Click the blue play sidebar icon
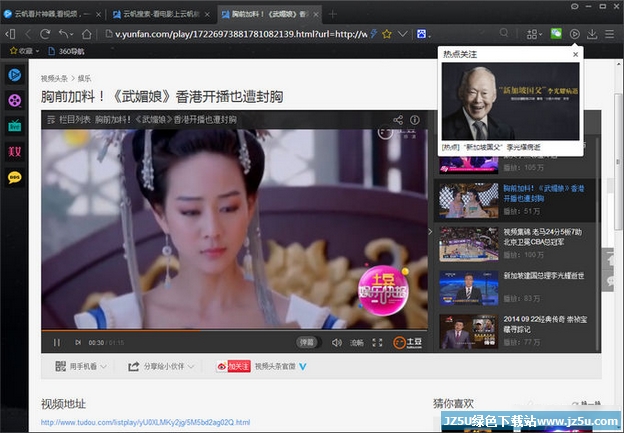The image size is (624, 433). 15,75
